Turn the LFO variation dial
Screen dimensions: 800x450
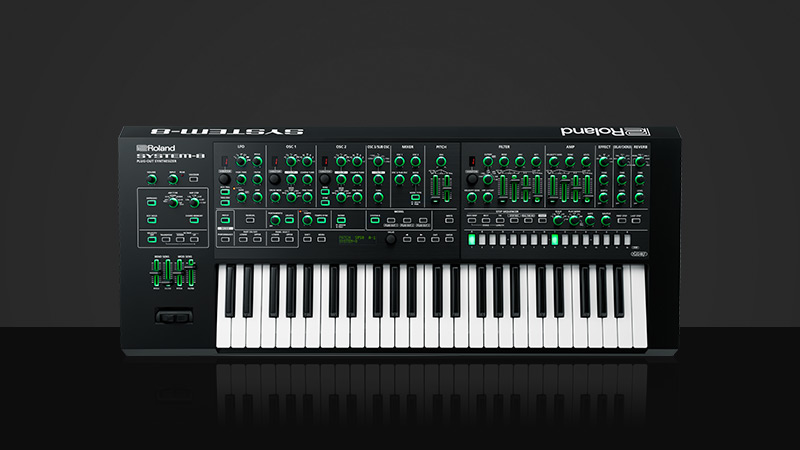225,179
